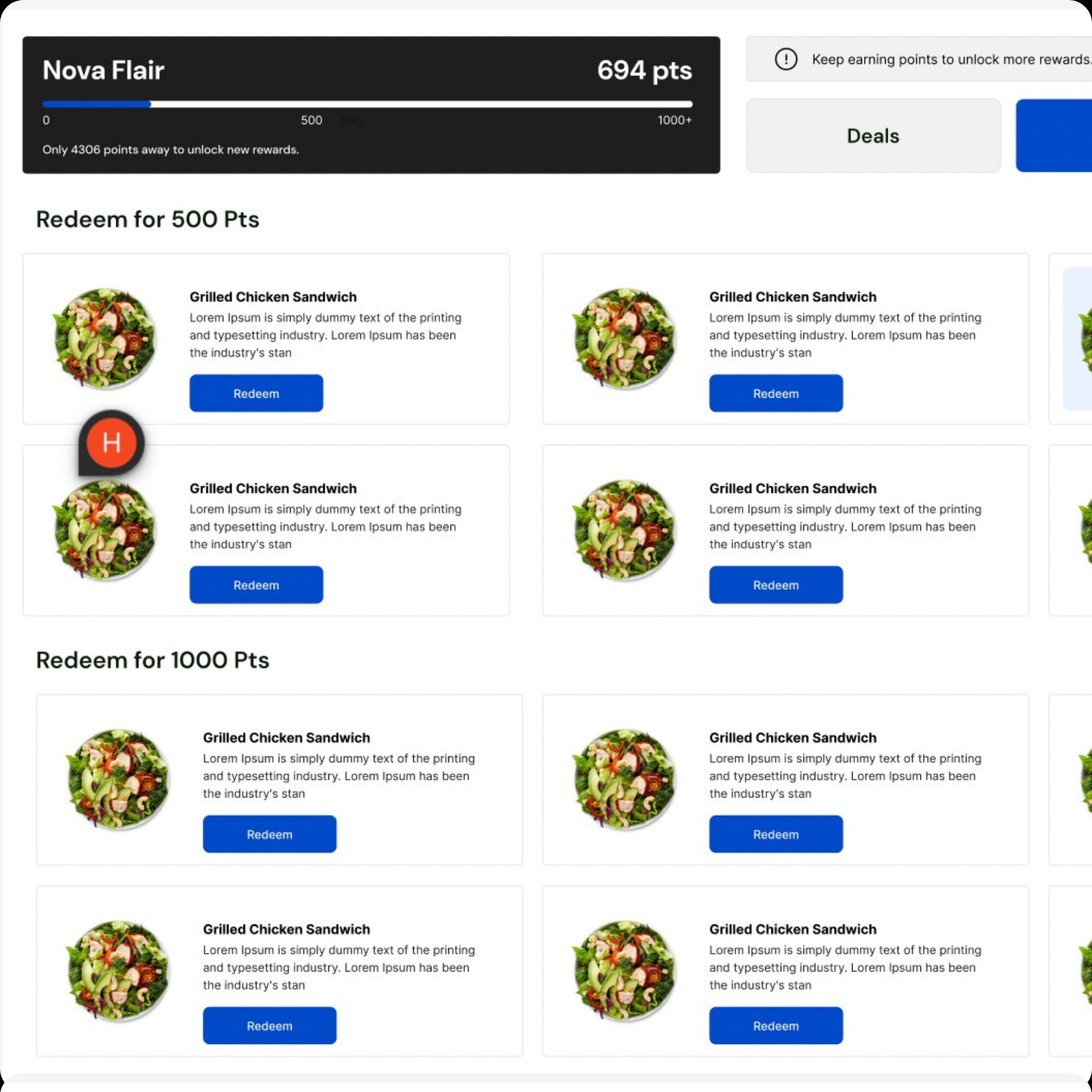
Task: Redeem the top-right sandwich under 500 Pts
Action: coord(775,394)
